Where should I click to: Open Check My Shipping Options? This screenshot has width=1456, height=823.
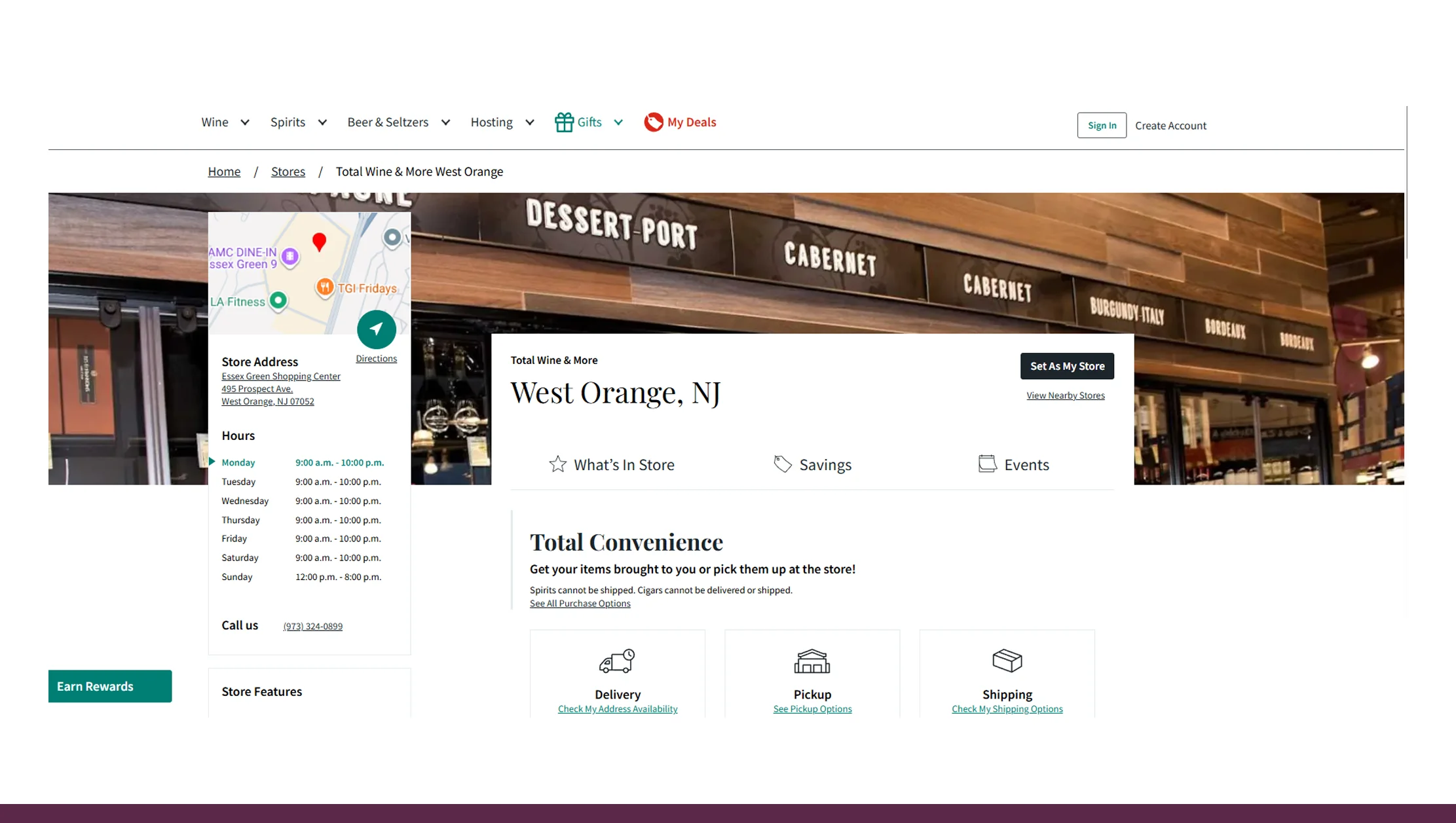click(1007, 708)
